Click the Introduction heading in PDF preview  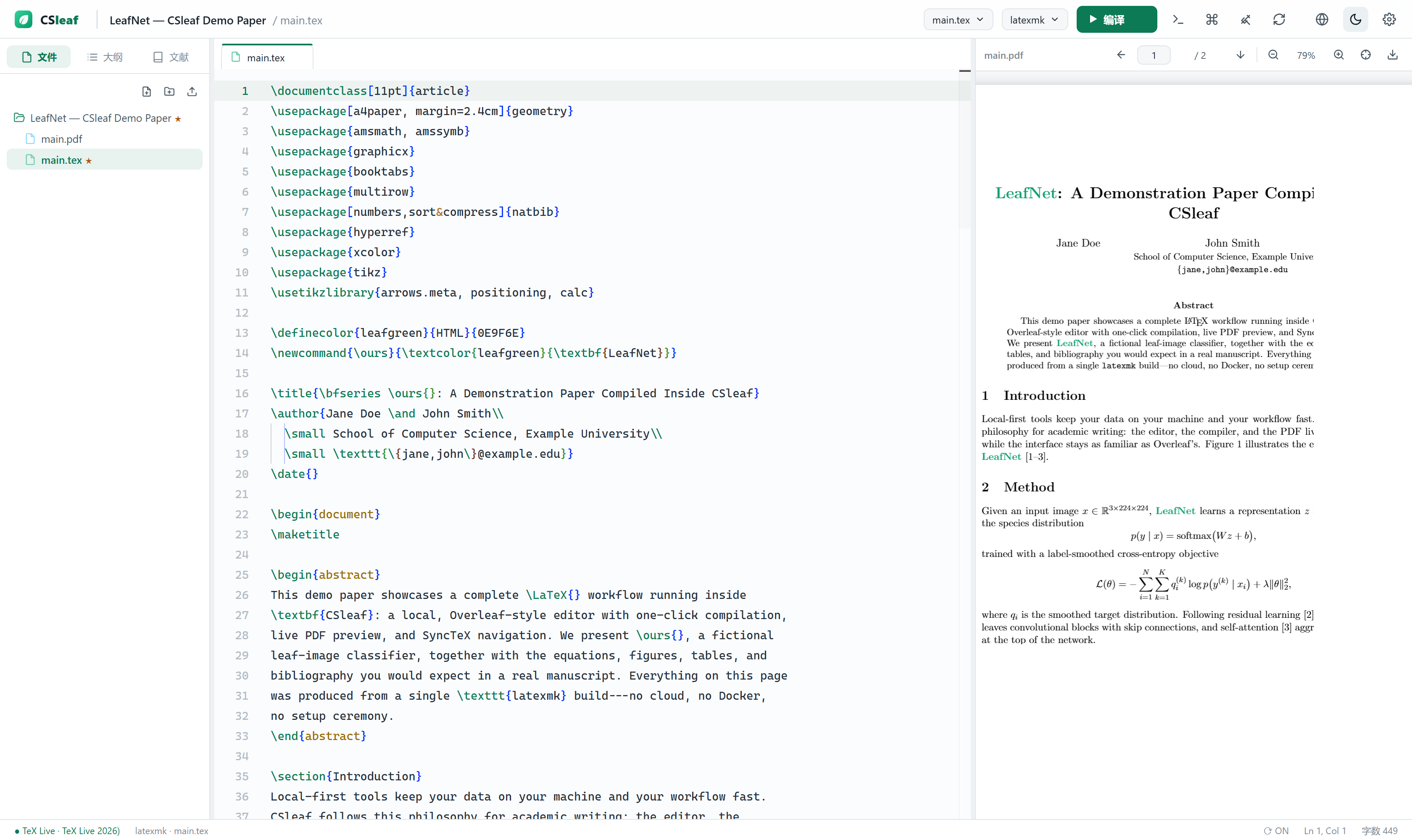1044,396
